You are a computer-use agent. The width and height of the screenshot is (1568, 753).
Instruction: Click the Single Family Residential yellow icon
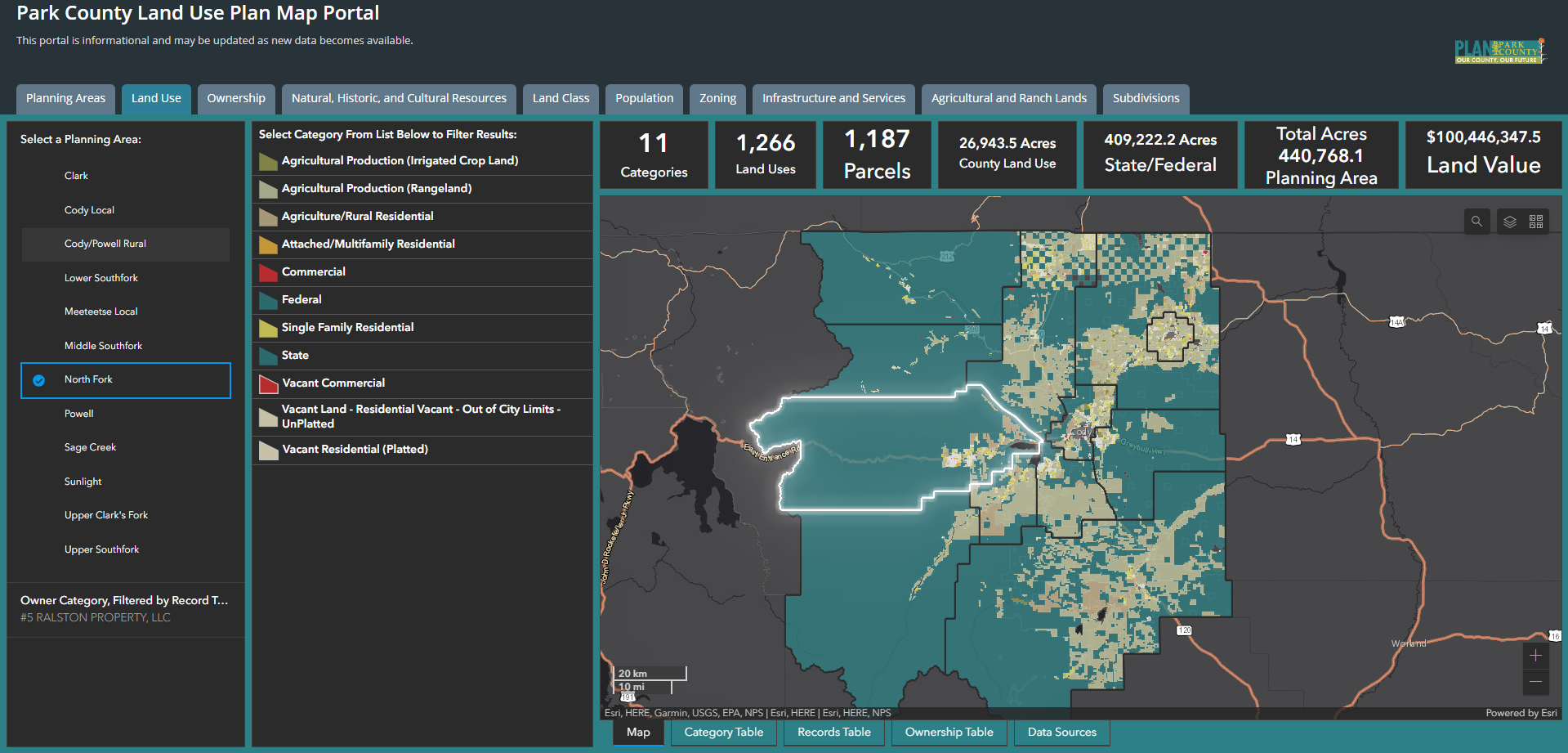268,328
